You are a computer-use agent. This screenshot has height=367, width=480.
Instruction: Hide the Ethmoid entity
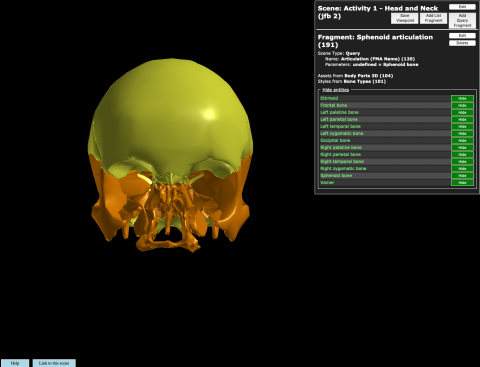pyautogui.click(x=462, y=98)
